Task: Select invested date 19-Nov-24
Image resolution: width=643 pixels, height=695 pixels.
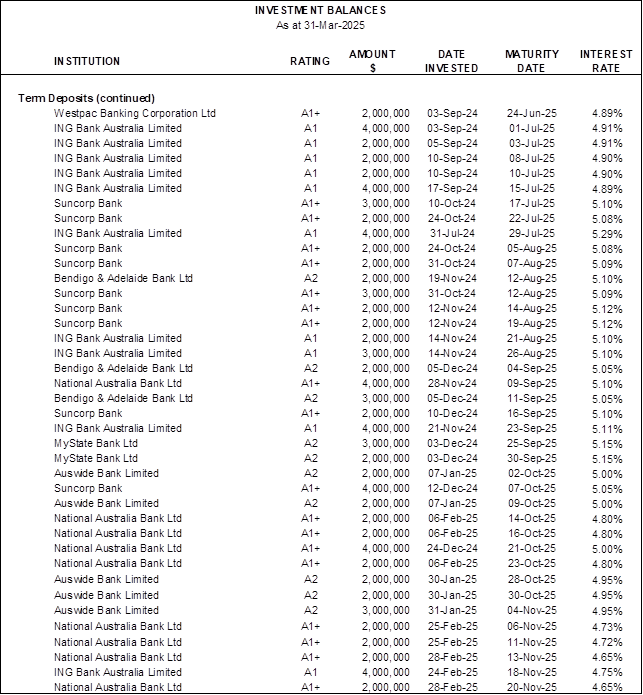Action: point(452,279)
